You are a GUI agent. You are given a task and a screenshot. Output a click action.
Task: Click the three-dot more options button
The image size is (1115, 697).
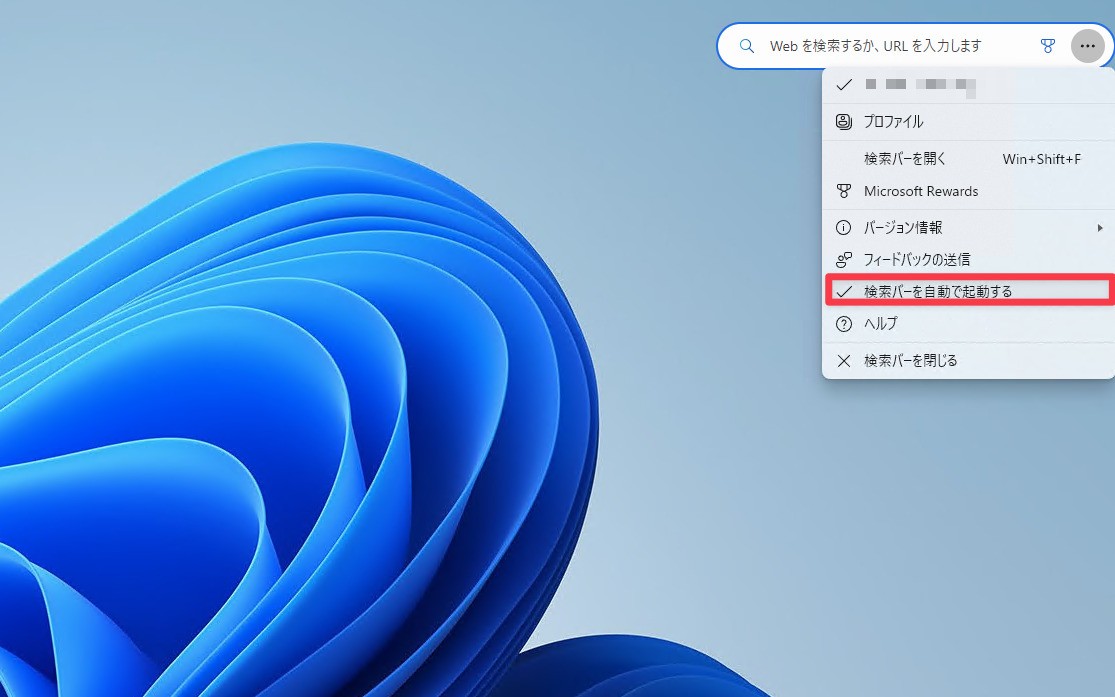(x=1087, y=46)
